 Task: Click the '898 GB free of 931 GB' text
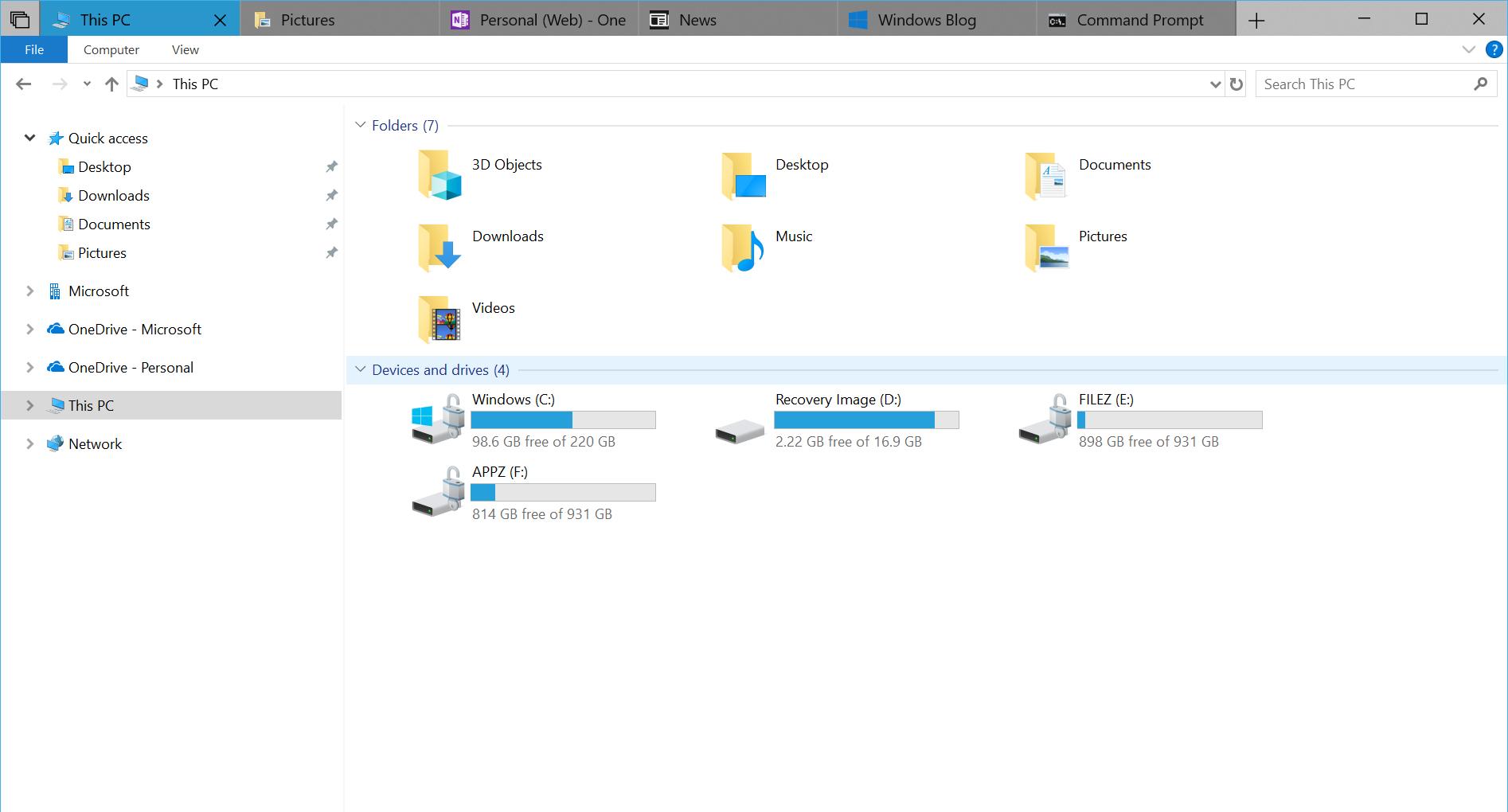pos(1148,442)
